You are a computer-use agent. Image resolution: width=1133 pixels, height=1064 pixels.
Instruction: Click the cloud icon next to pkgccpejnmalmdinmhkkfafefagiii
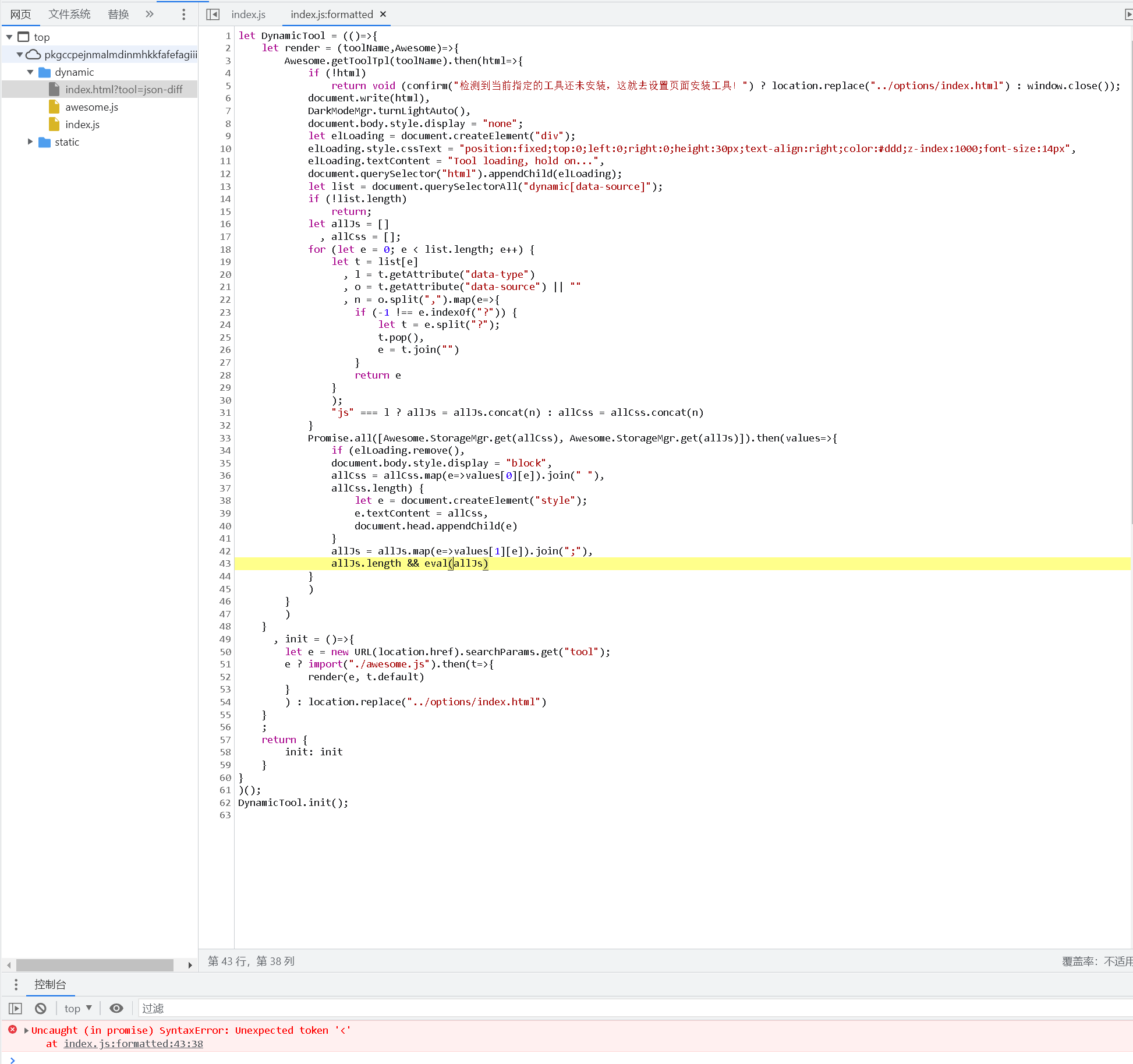click(x=32, y=54)
